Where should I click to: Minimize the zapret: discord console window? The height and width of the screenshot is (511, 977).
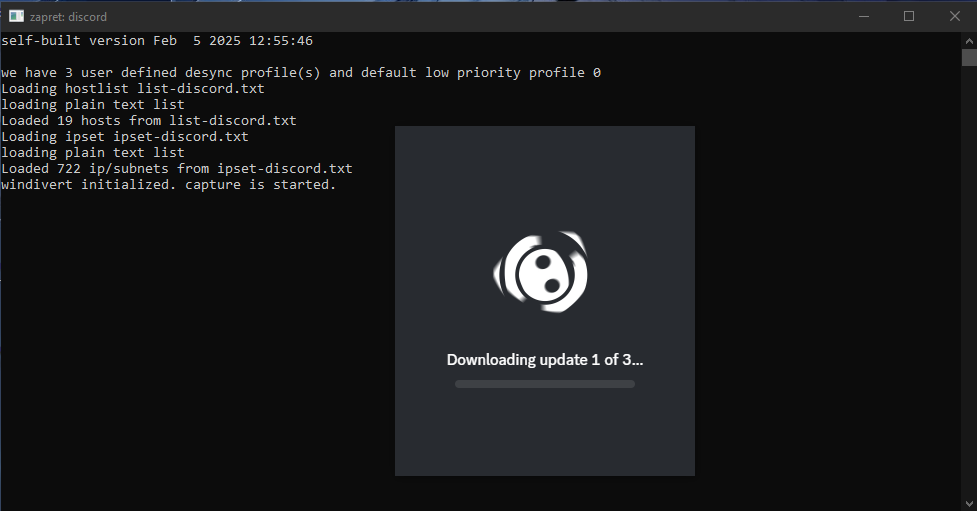tap(862, 16)
